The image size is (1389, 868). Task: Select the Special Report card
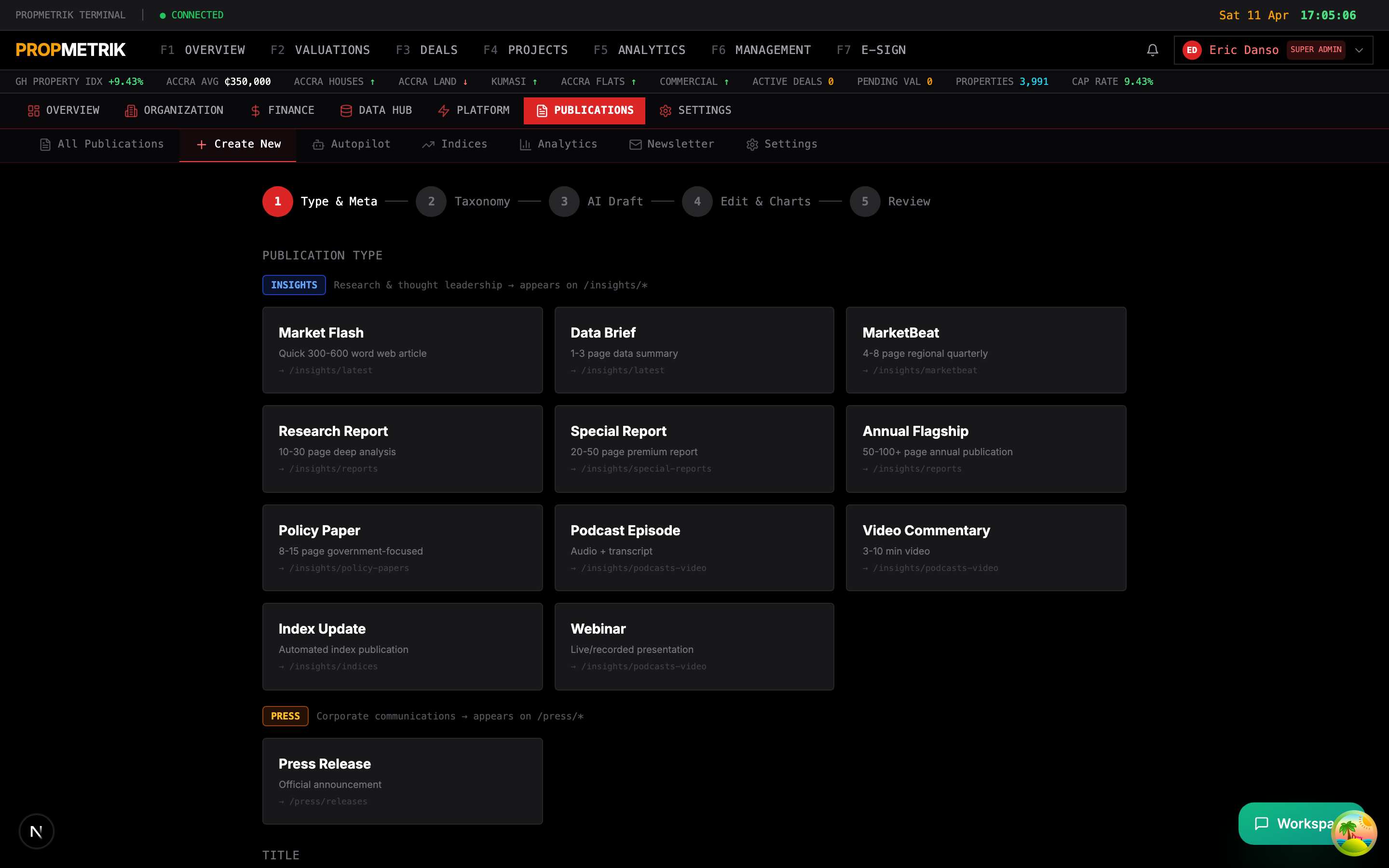click(694, 449)
